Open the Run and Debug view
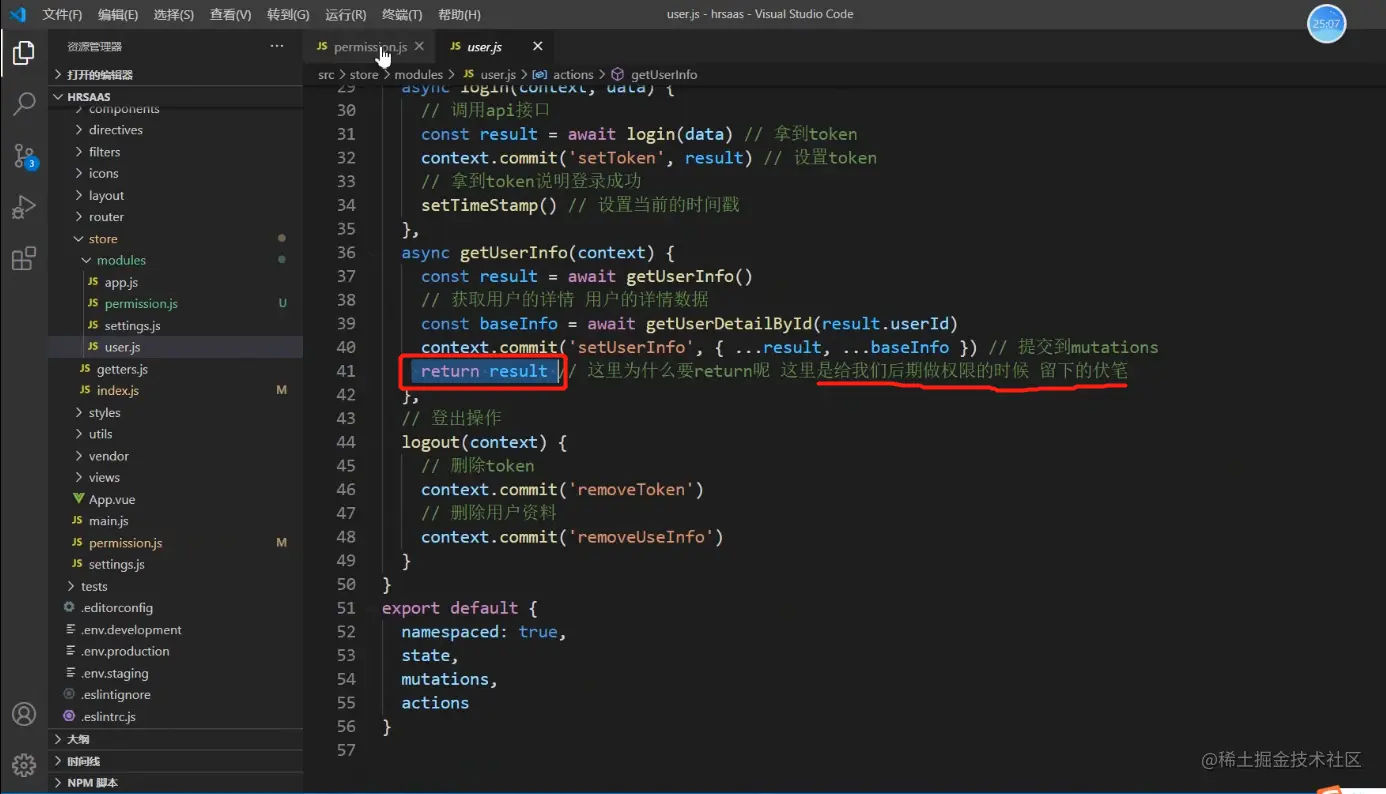The image size is (1386, 794). pyautogui.click(x=24, y=207)
